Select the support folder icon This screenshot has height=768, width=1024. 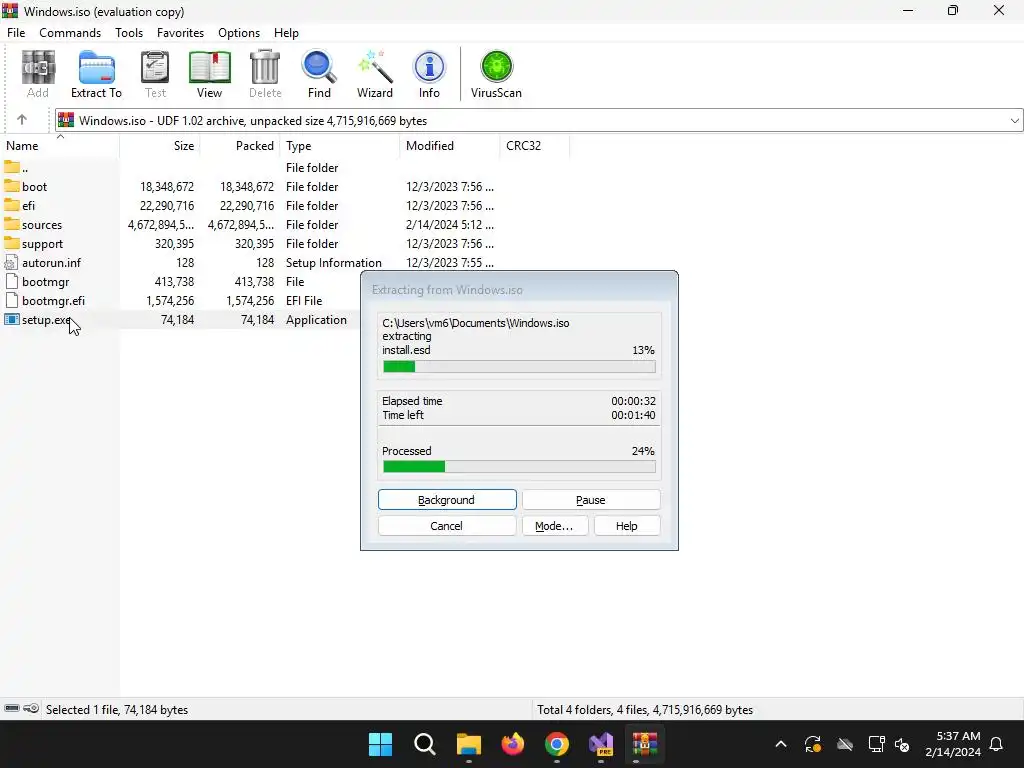click(x=12, y=243)
